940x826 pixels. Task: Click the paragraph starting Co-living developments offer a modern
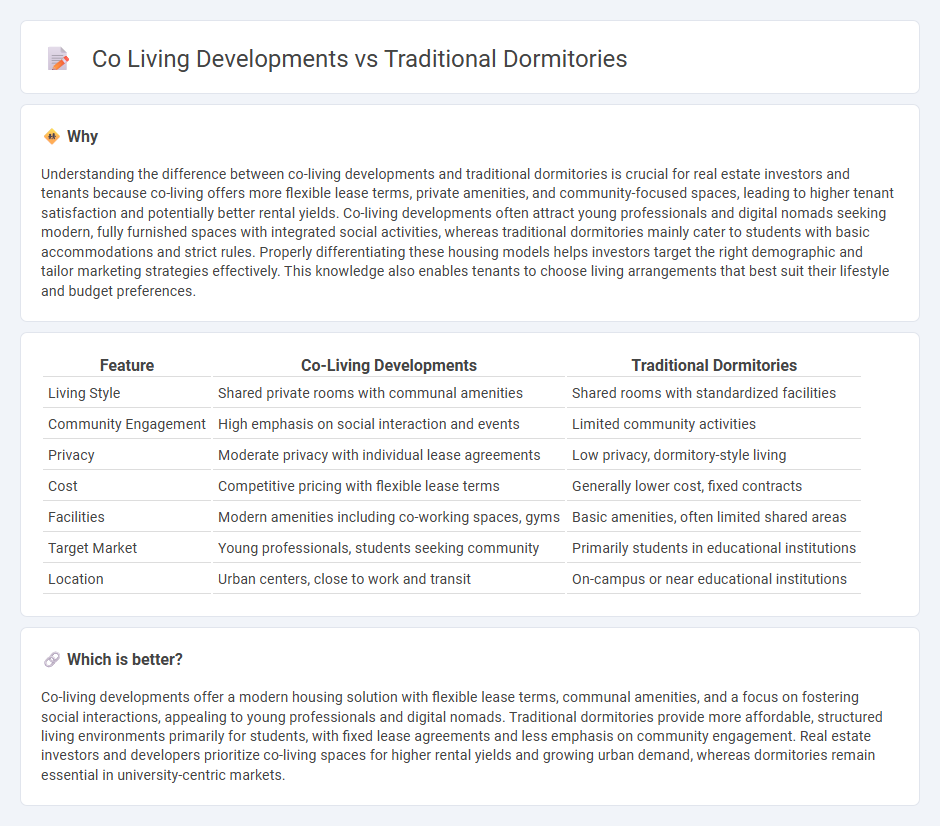click(x=462, y=736)
